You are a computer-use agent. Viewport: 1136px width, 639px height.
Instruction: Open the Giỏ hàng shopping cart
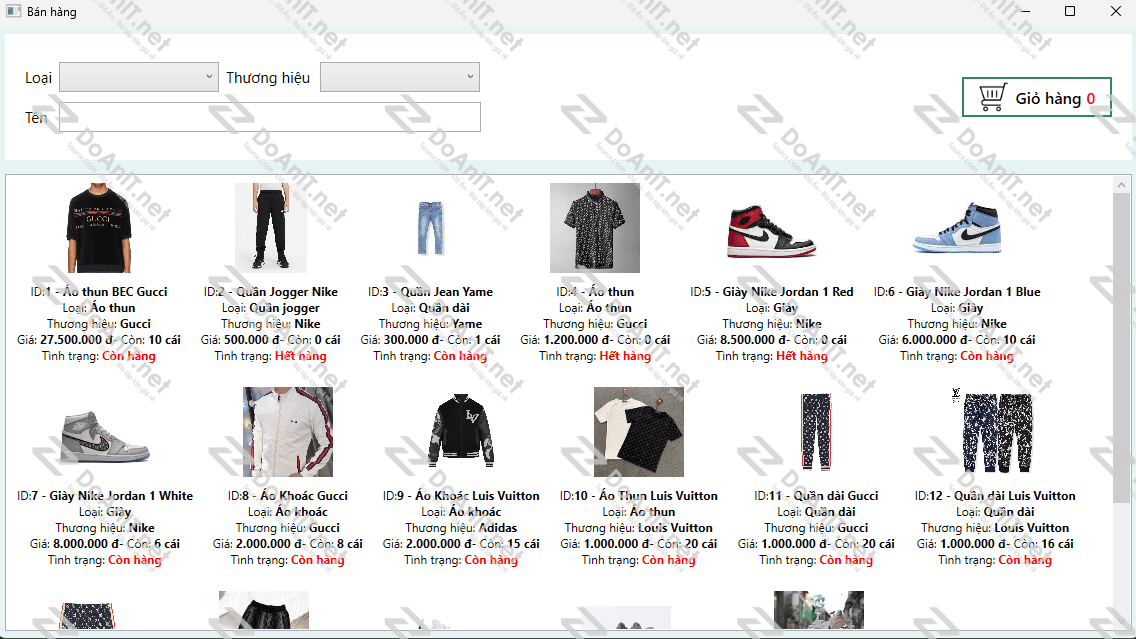point(1036,97)
